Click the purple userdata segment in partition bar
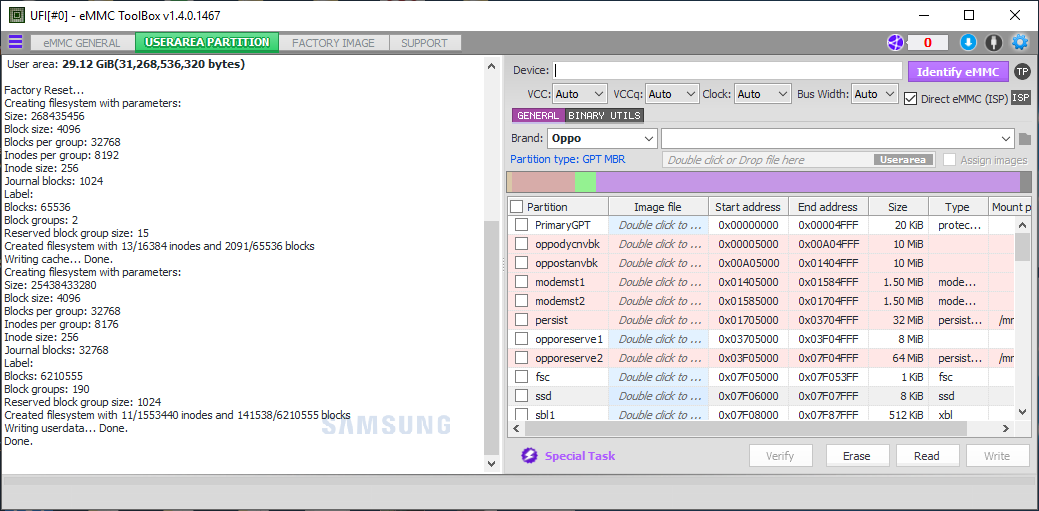This screenshot has height=511, width=1039. (807, 182)
